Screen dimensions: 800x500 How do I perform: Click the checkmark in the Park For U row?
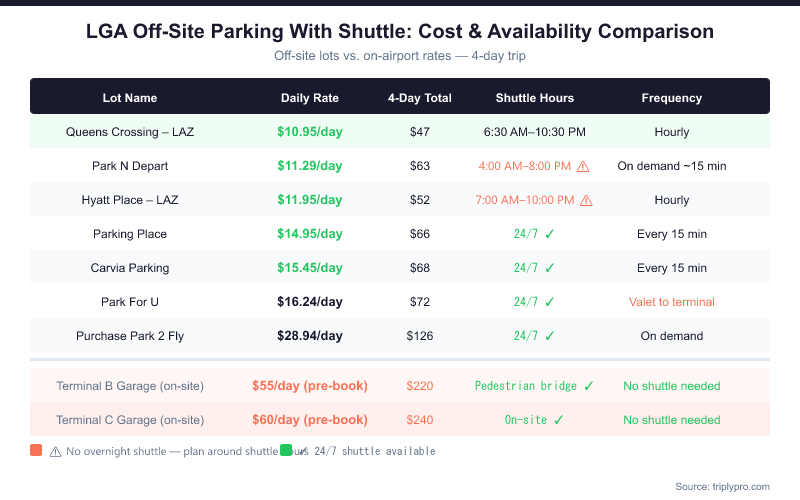pos(549,302)
